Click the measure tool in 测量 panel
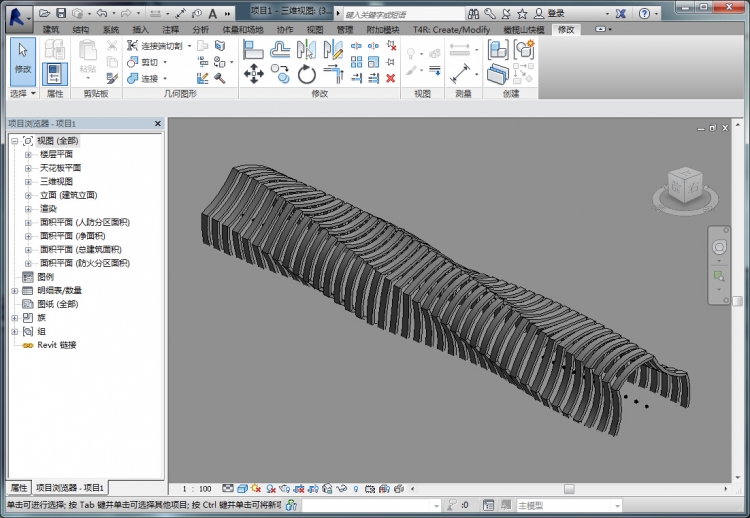The width and height of the screenshot is (750, 518). 460,76
